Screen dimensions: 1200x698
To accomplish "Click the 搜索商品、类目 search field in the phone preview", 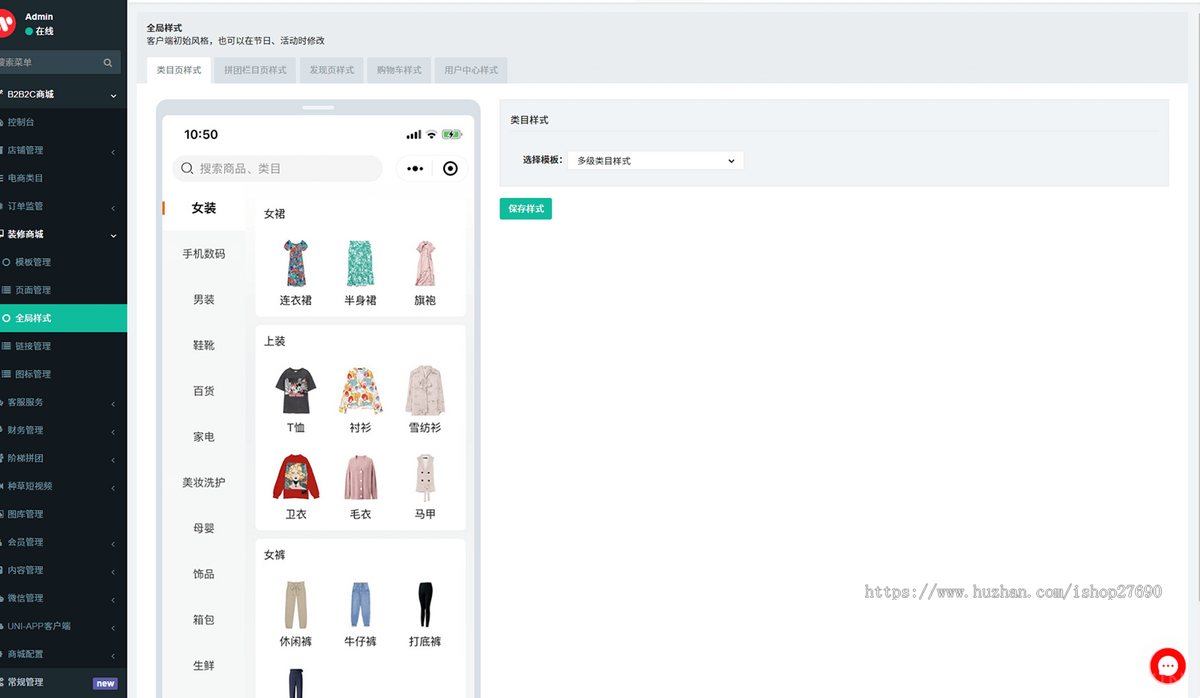I will pos(278,169).
